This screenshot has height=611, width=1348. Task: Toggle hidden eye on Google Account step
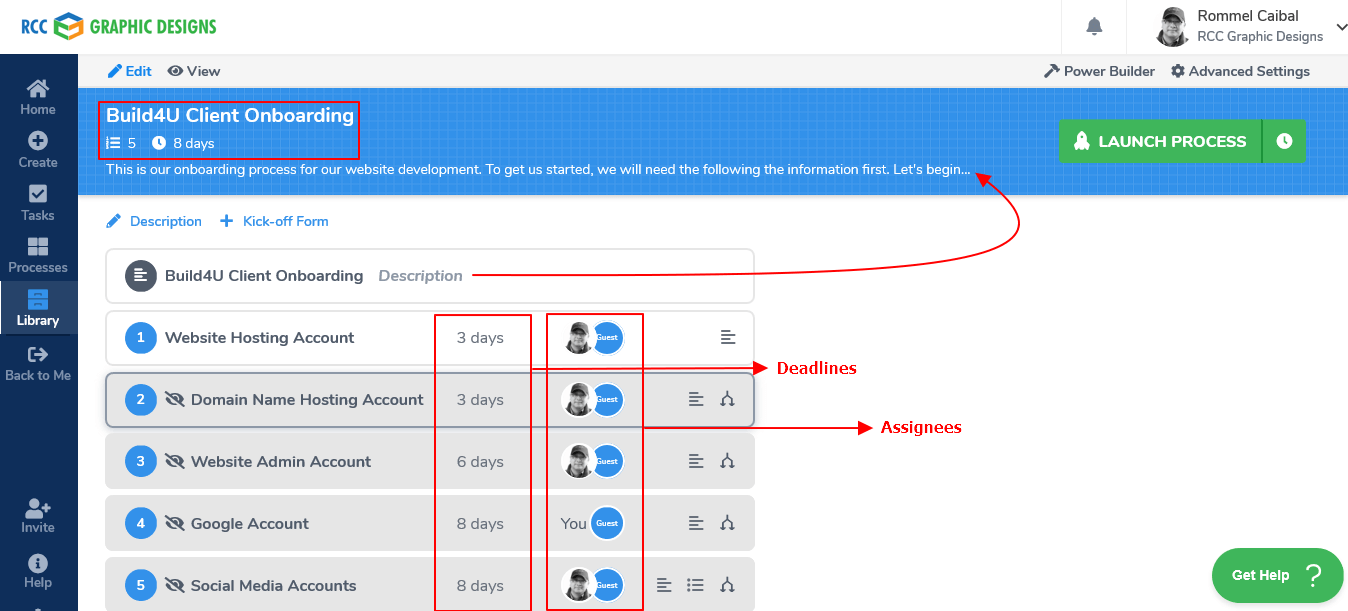[175, 524]
